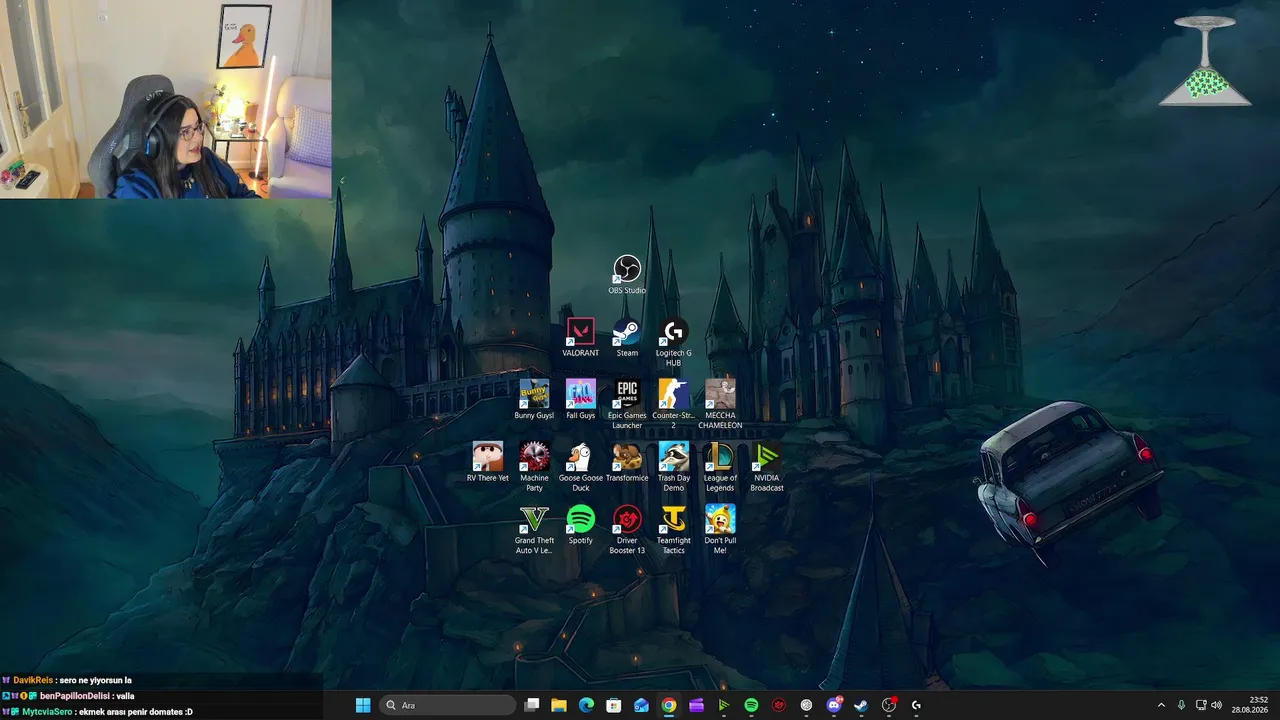
Task: Select the Fall Guys desktop icon
Action: click(x=580, y=400)
